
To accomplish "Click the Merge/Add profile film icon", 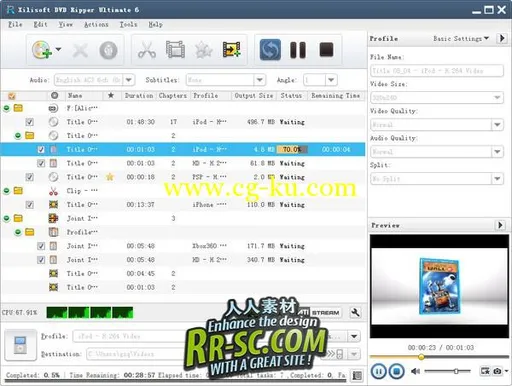I will (232, 50).
